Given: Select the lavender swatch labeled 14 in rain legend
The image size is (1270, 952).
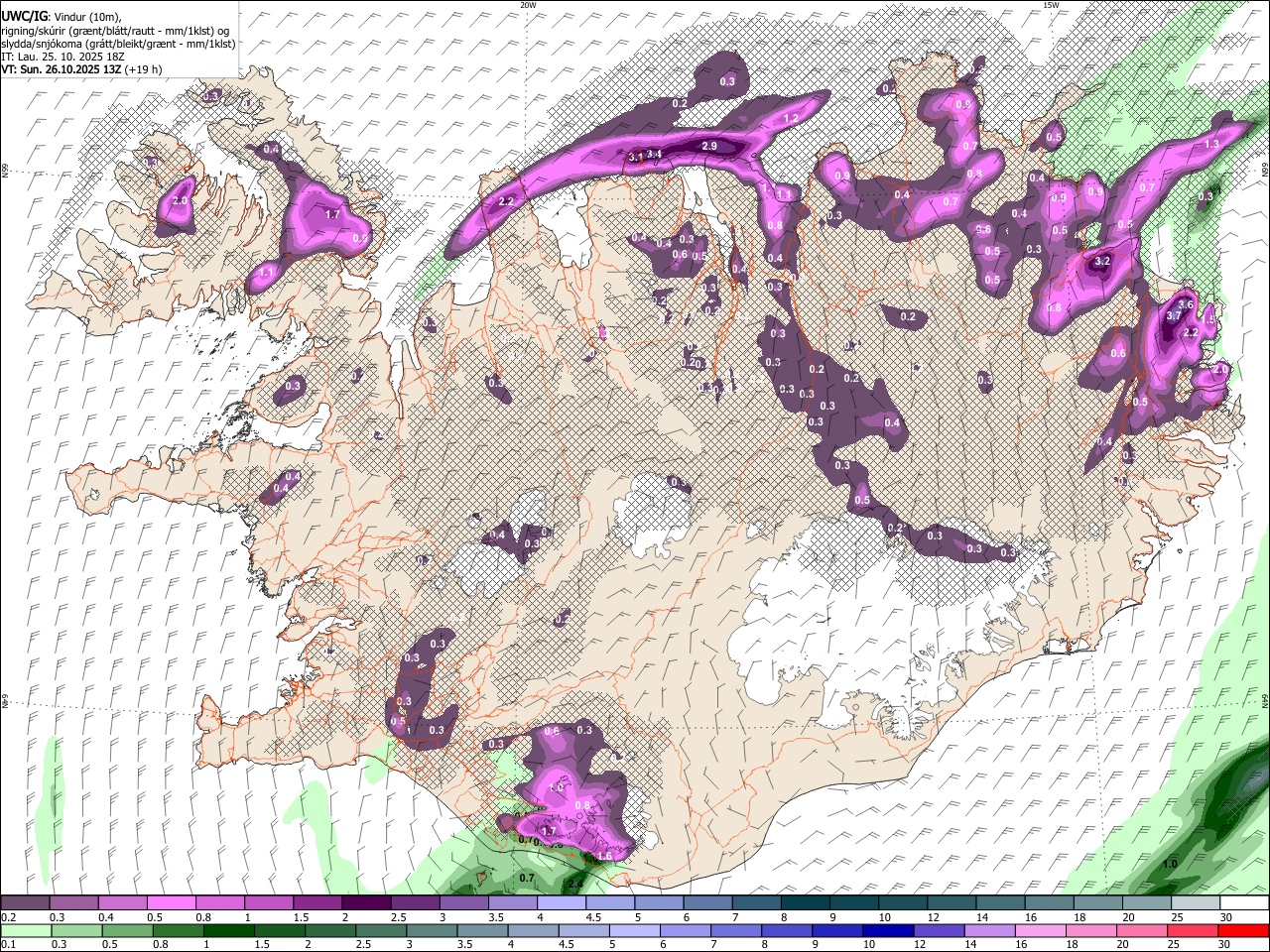Looking at the screenshot, I should [990, 930].
